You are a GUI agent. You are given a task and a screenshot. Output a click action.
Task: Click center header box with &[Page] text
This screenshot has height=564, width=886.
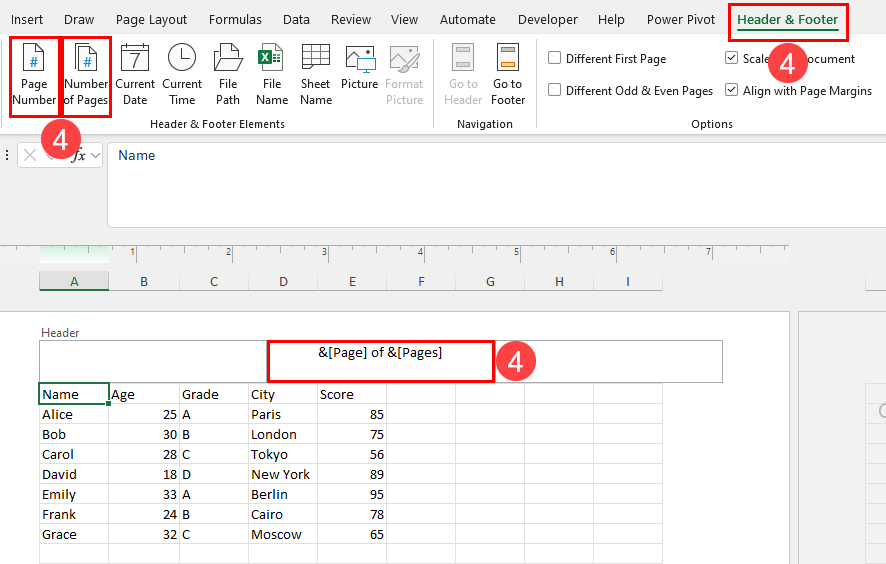(x=380, y=361)
